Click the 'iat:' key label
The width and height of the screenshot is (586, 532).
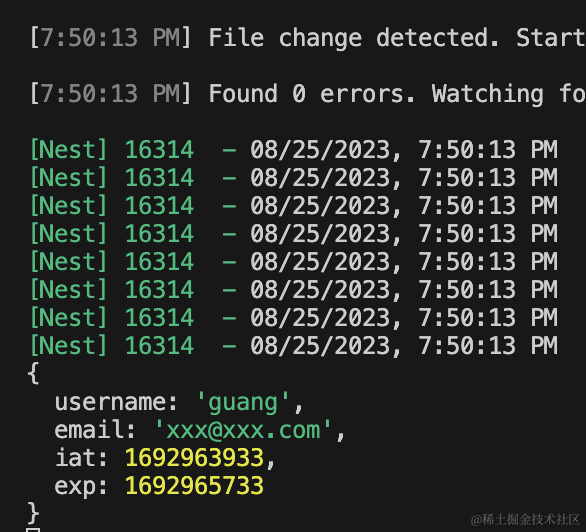click(81, 458)
